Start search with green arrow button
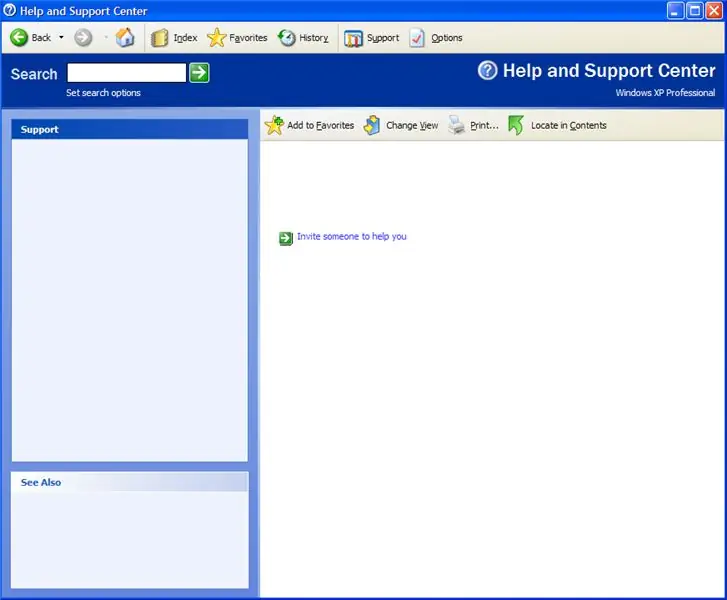727x600 pixels. pos(199,73)
